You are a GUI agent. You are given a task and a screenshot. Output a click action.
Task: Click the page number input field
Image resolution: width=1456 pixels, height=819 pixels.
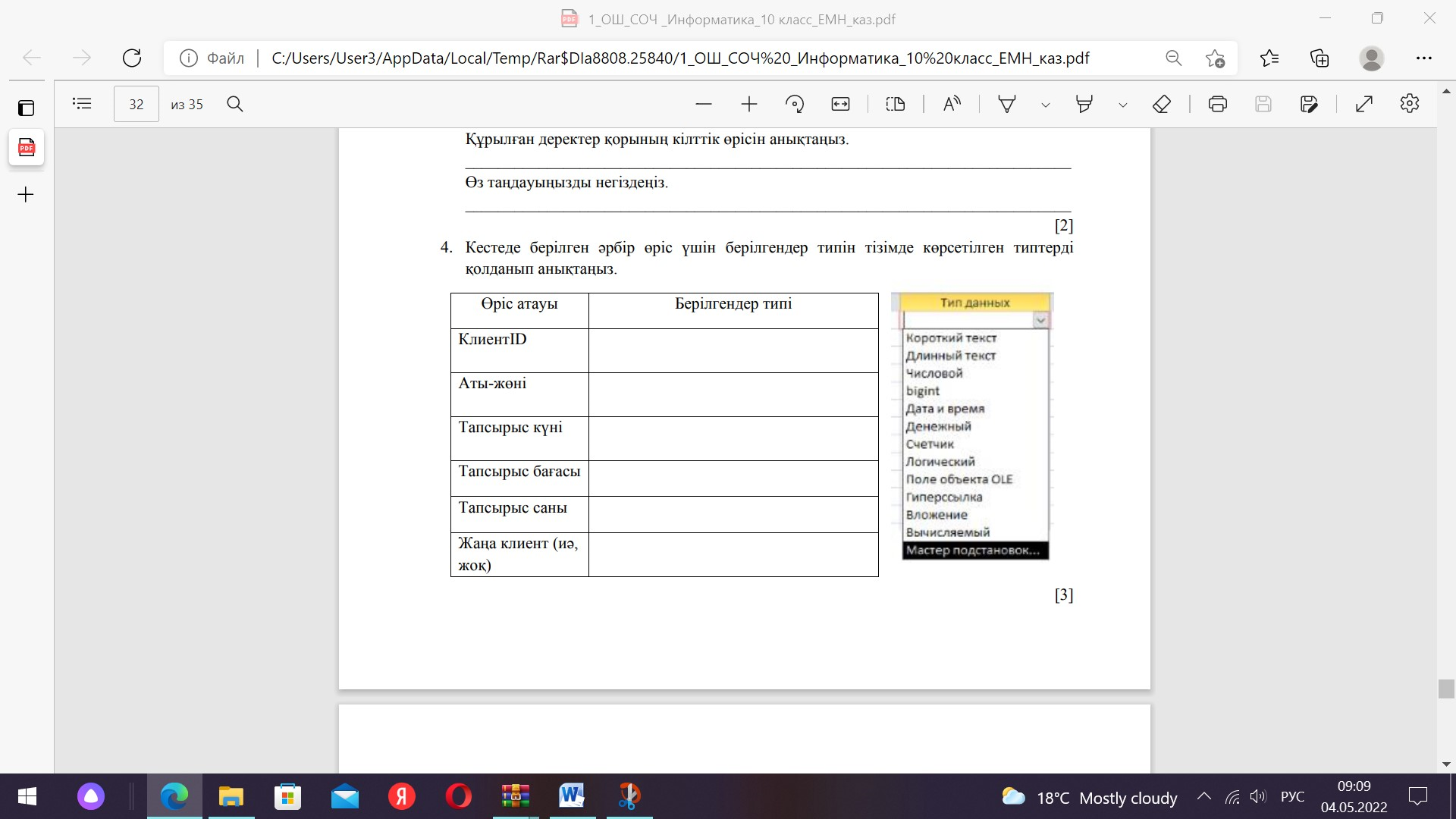click(x=136, y=104)
